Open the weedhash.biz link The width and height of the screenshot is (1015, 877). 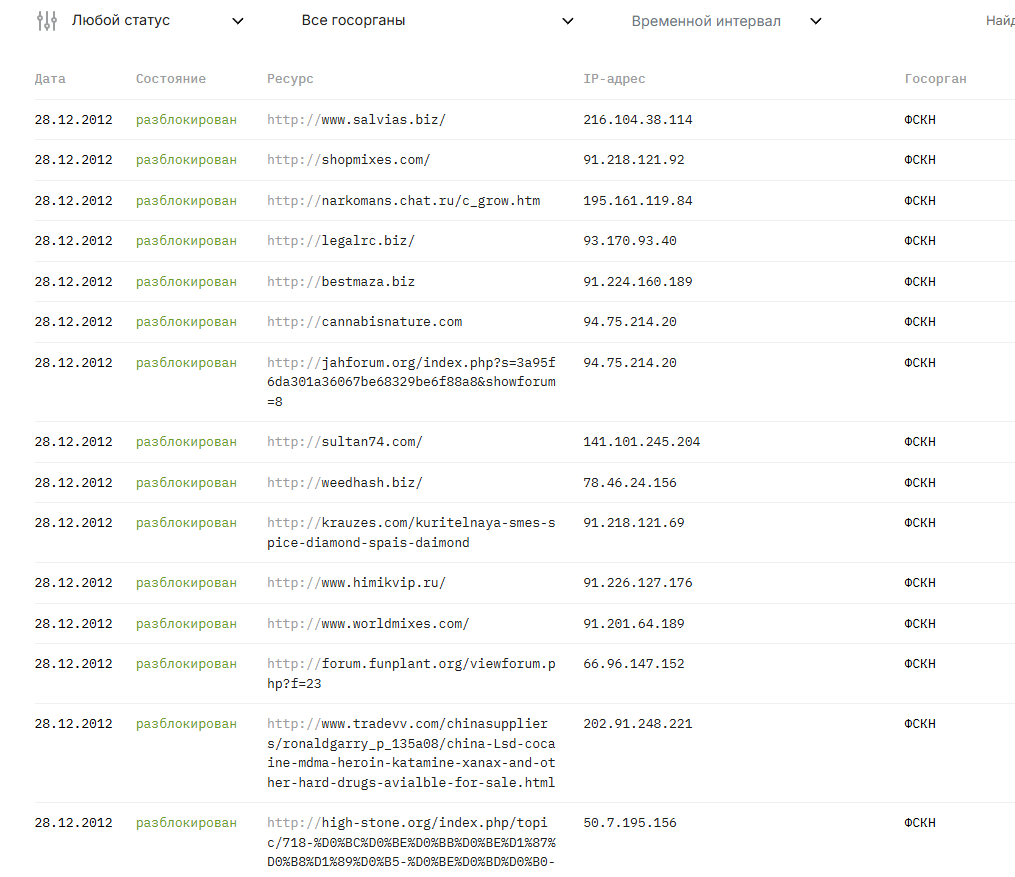click(x=344, y=483)
